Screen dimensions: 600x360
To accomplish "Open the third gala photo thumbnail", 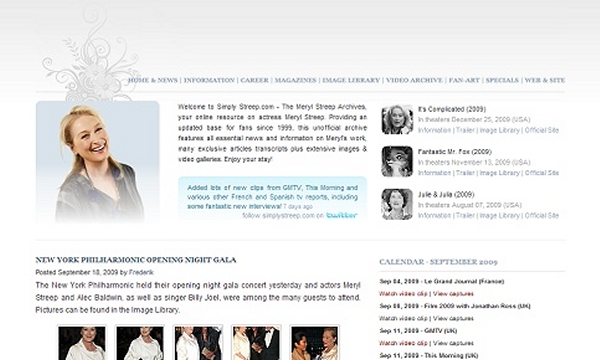I will point(198,343).
